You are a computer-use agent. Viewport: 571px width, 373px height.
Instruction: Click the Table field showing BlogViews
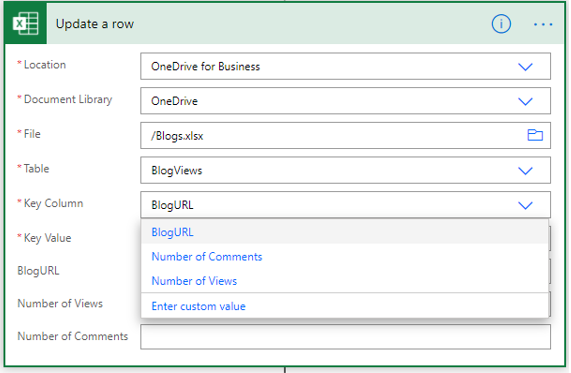345,170
